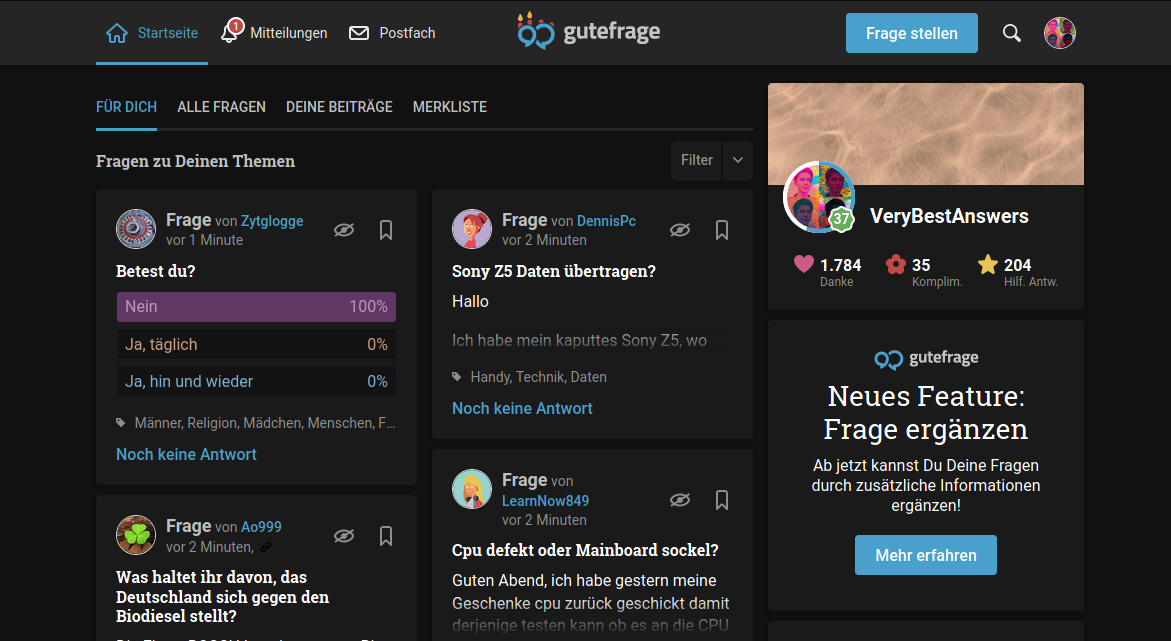The width and height of the screenshot is (1171, 641).
Task: Click the flower Komplimente icon
Action: (895, 264)
